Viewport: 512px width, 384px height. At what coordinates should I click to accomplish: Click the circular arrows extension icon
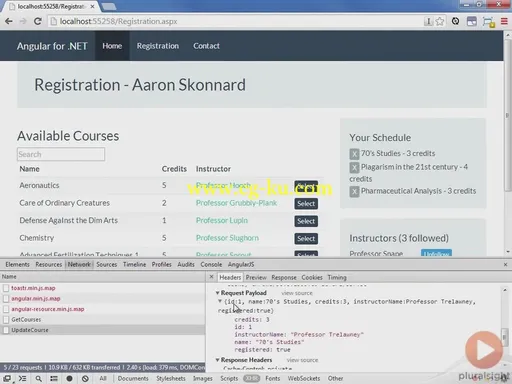(455, 21)
